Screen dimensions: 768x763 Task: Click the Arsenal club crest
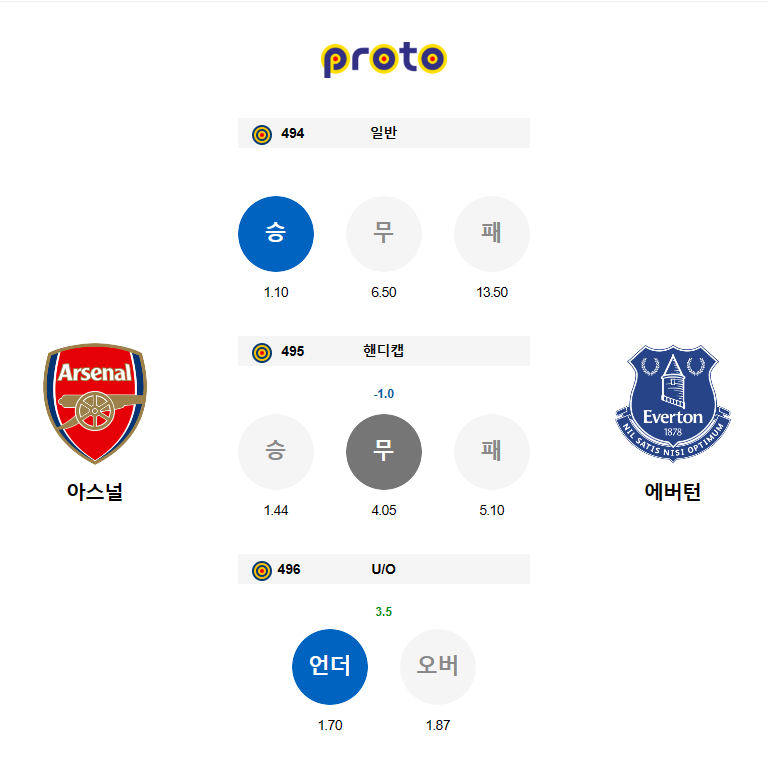point(95,404)
